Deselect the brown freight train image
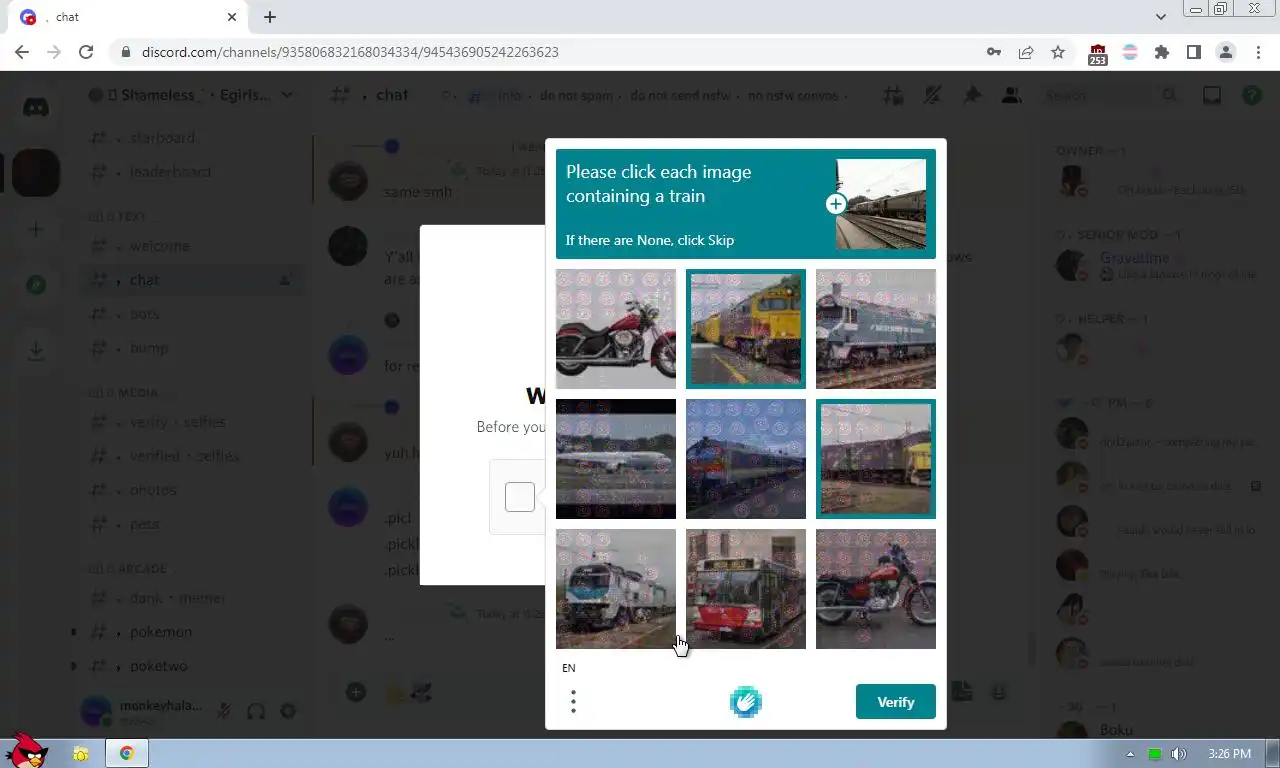1280x768 pixels. 876,459
